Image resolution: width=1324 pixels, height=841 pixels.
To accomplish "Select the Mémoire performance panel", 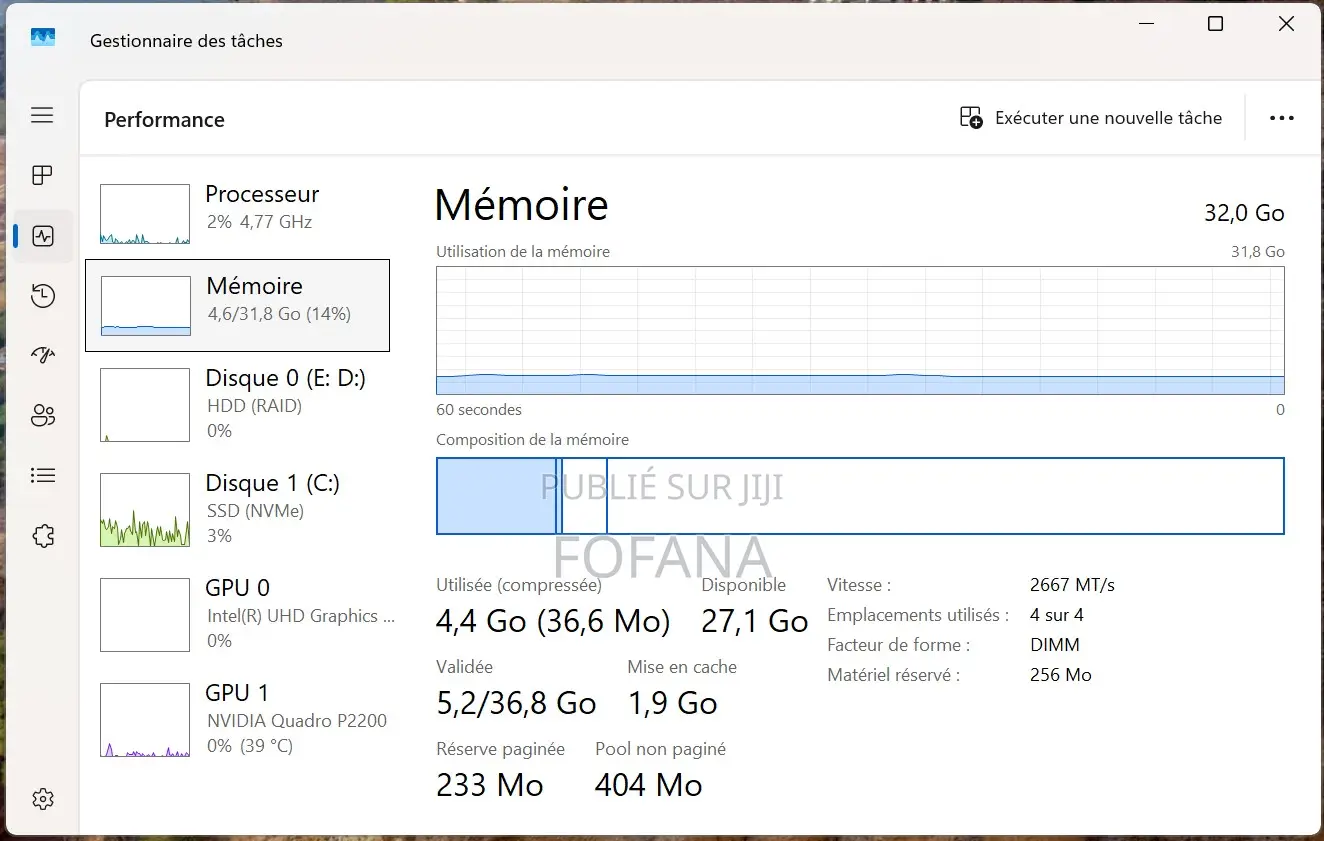I will (x=237, y=305).
